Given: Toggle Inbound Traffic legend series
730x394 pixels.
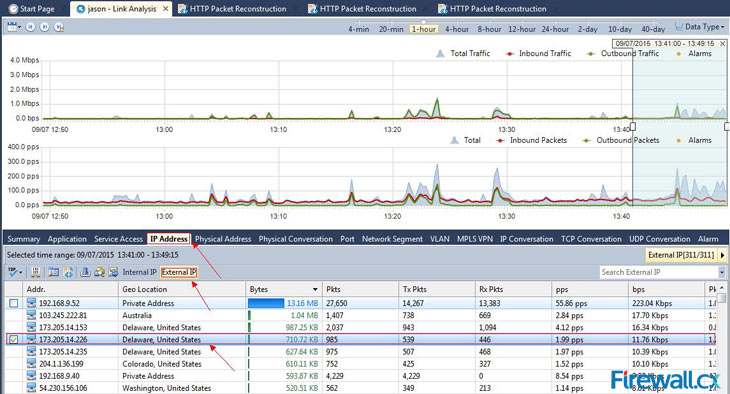Looking at the screenshot, I should tap(538, 54).
